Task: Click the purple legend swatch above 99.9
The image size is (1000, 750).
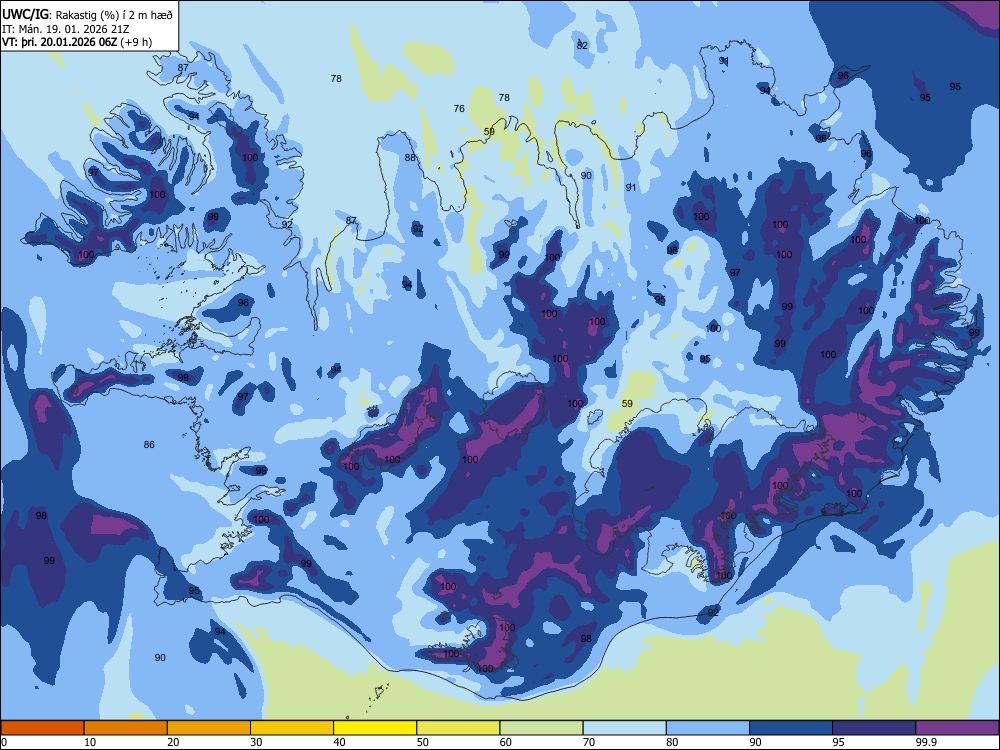Action: [x=957, y=728]
